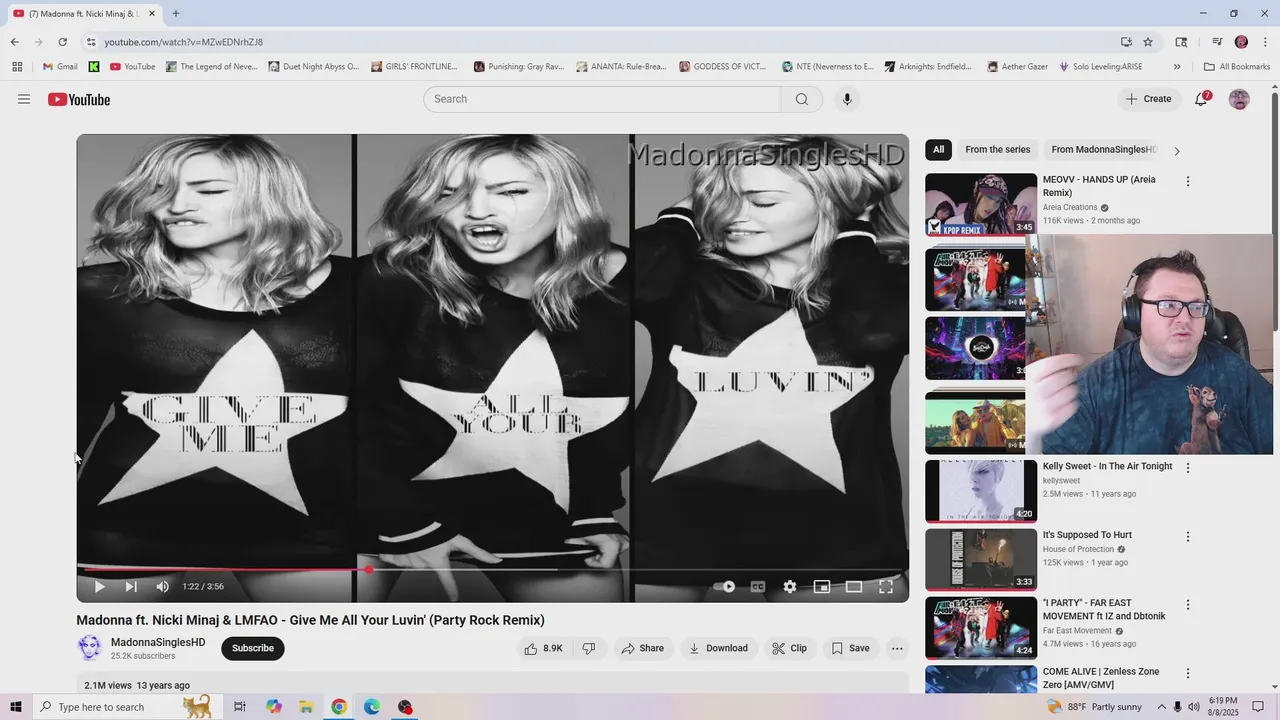Open player settings gear
The height and width of the screenshot is (720, 1280).
(x=790, y=587)
